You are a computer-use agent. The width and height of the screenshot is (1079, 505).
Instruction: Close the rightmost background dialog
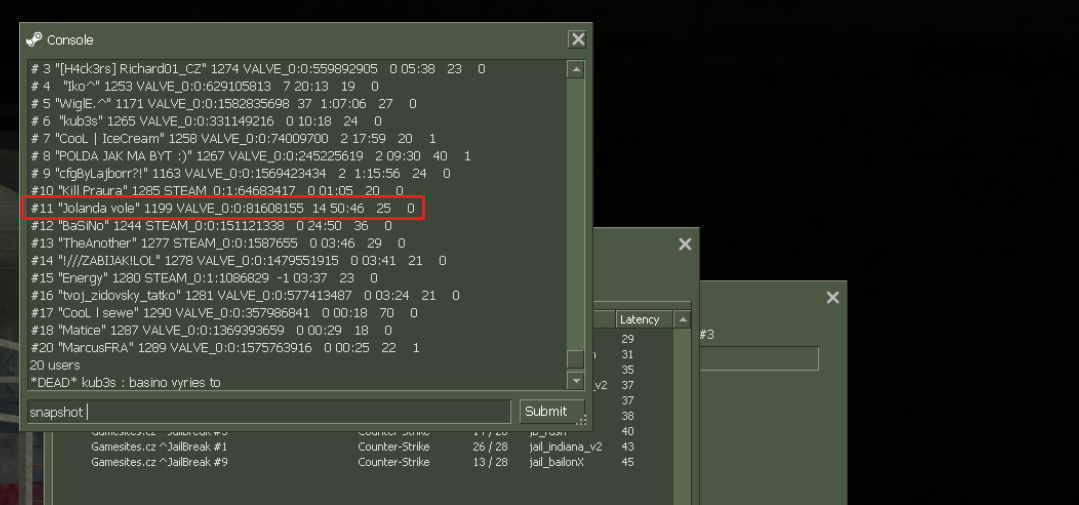click(x=833, y=297)
